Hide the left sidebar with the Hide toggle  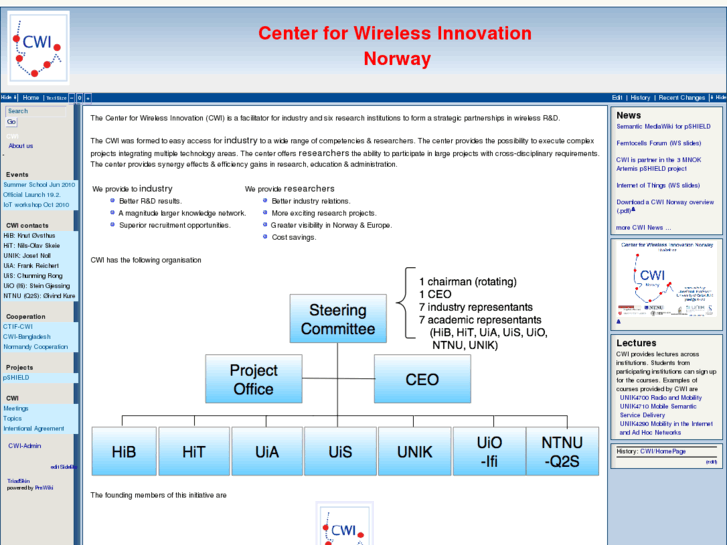coord(8,97)
